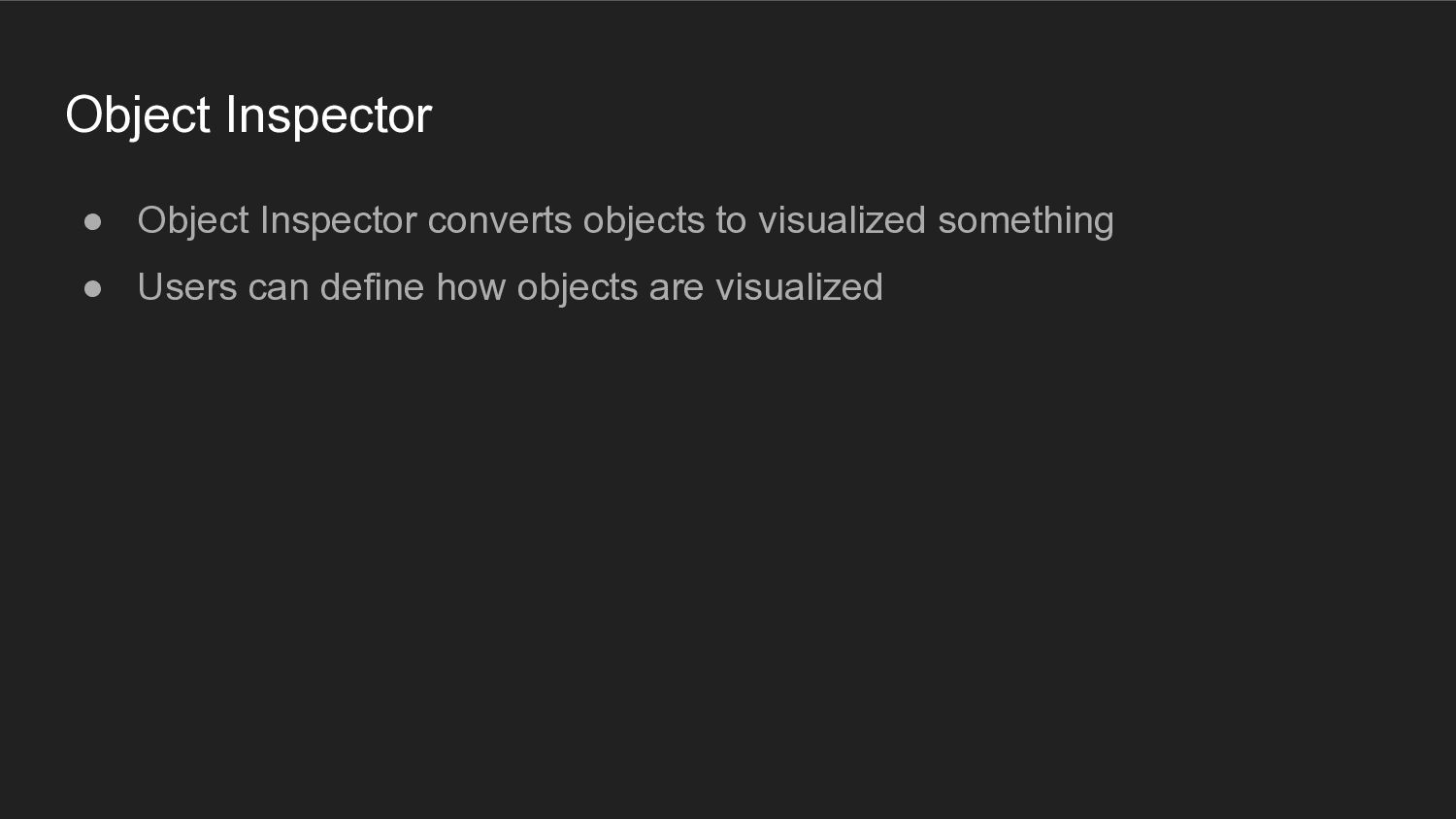Viewport: 1456px width, 819px height.
Task: Click the word "to" in first bullet
Action: pyautogui.click(x=731, y=220)
